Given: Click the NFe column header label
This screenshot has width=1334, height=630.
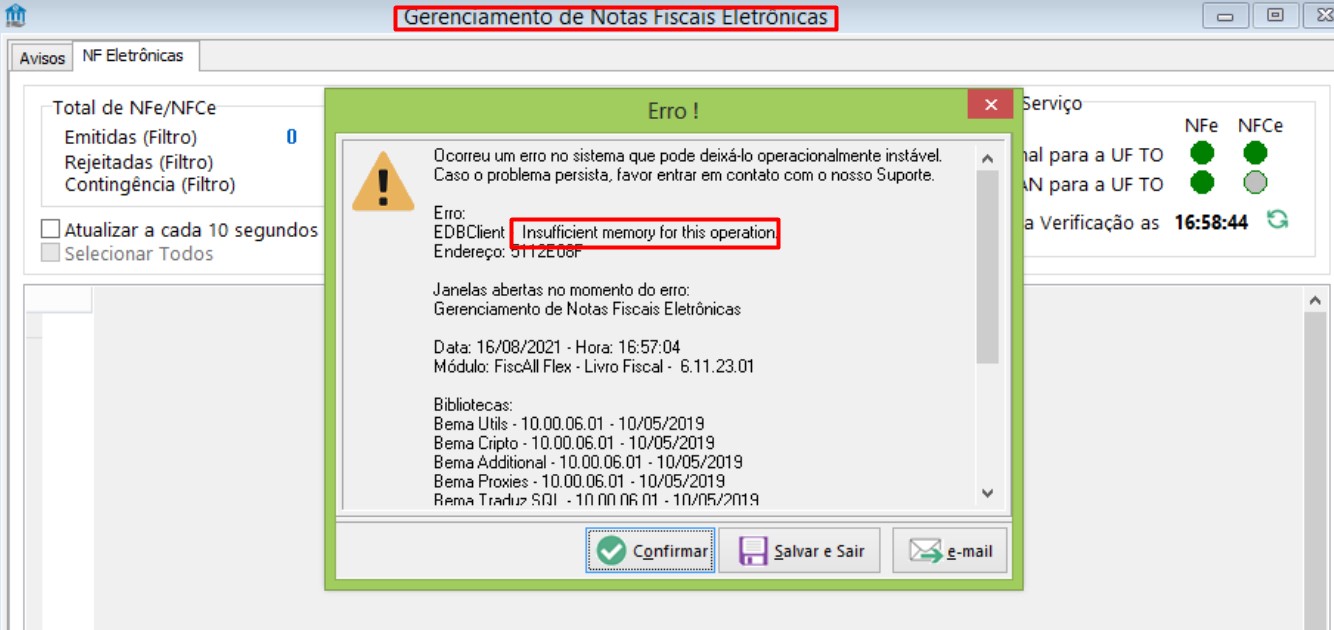Looking at the screenshot, I should [x=1201, y=126].
